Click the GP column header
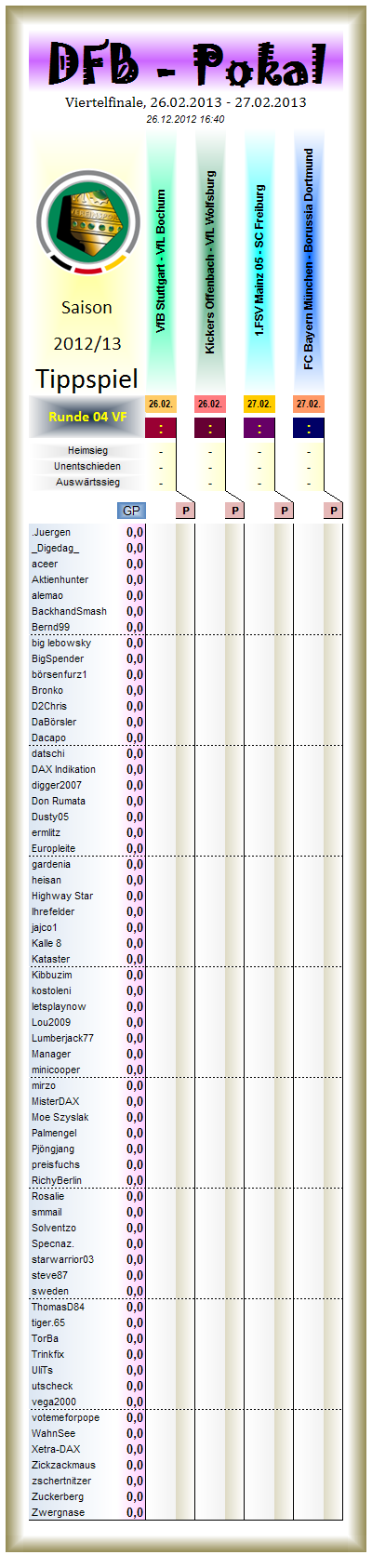Viewport: 372px width, 1568px height. pos(132,511)
